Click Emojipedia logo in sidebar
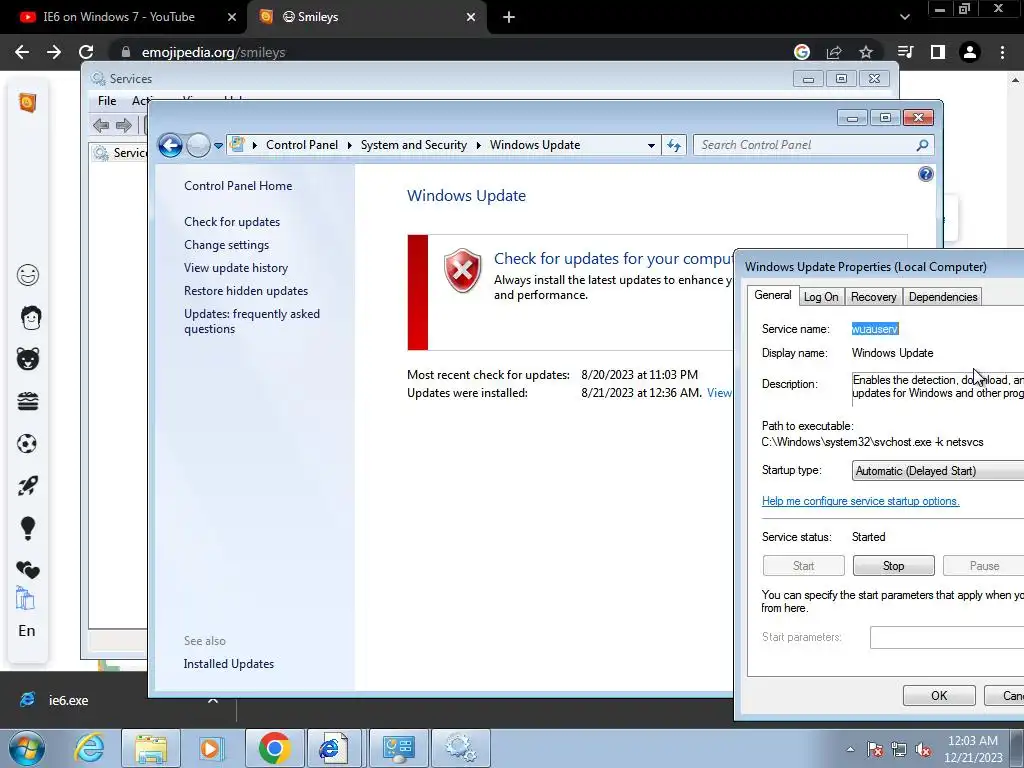The width and height of the screenshot is (1024, 768). (27, 103)
